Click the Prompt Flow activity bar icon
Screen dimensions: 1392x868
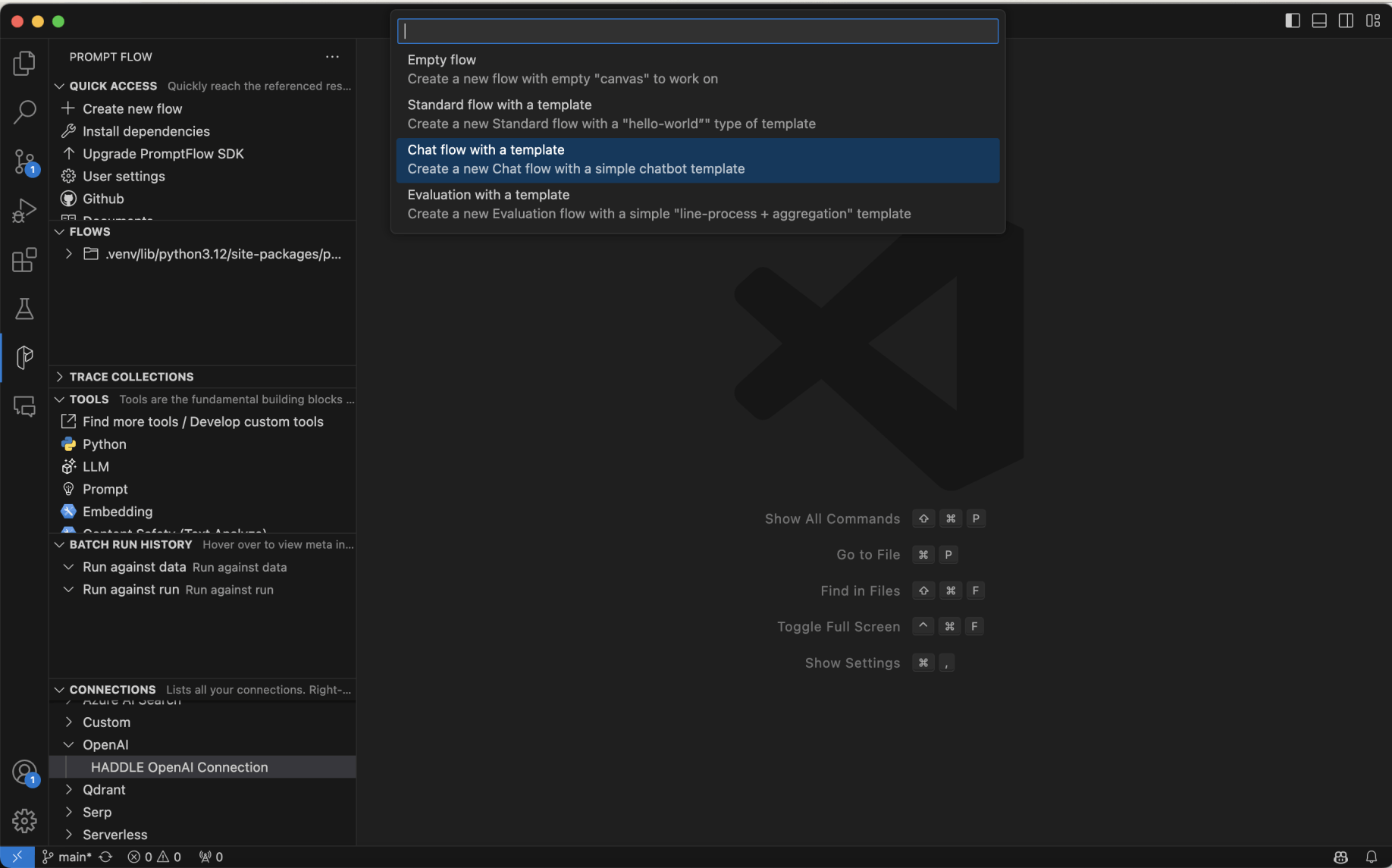click(x=24, y=357)
